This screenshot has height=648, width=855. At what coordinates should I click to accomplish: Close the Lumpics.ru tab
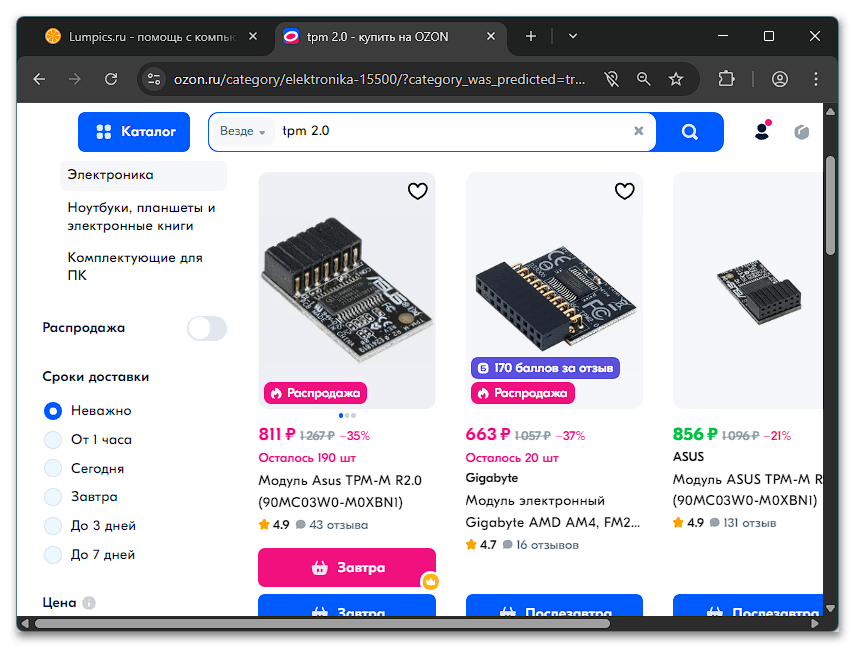[253, 37]
